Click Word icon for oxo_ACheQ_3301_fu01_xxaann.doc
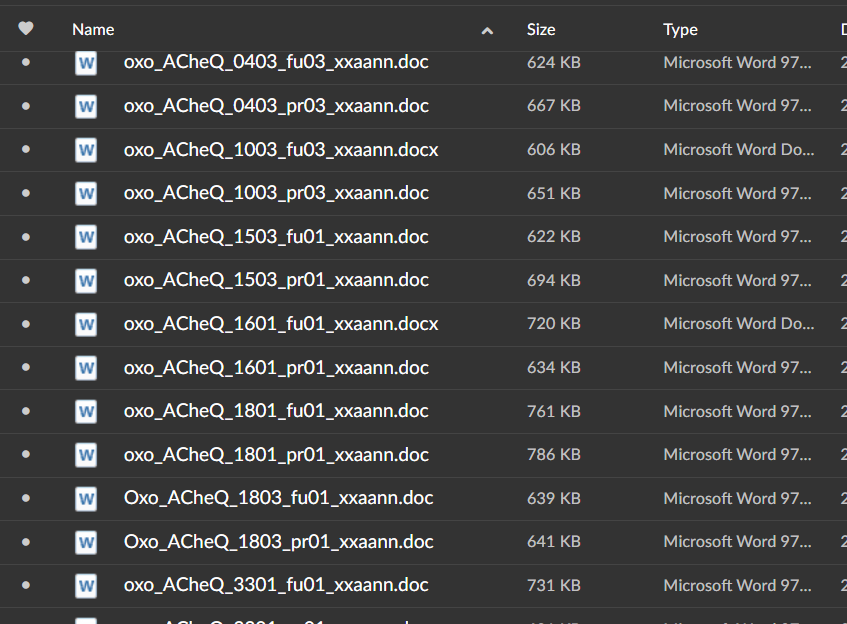This screenshot has width=847, height=624. pyautogui.click(x=86, y=585)
